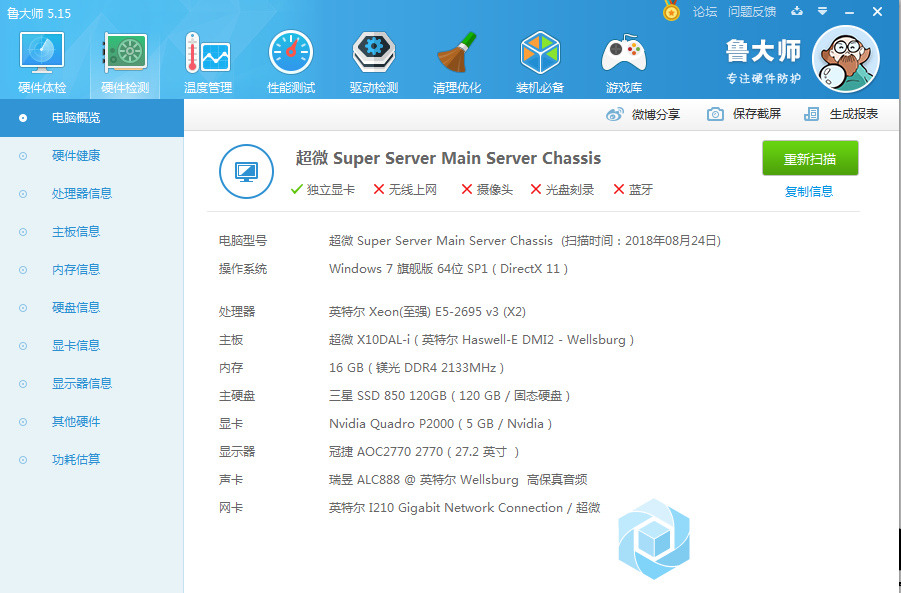Click the 鲁大师 5.15 window title text
The width and height of the screenshot is (901, 593).
pyautogui.click(x=39, y=13)
